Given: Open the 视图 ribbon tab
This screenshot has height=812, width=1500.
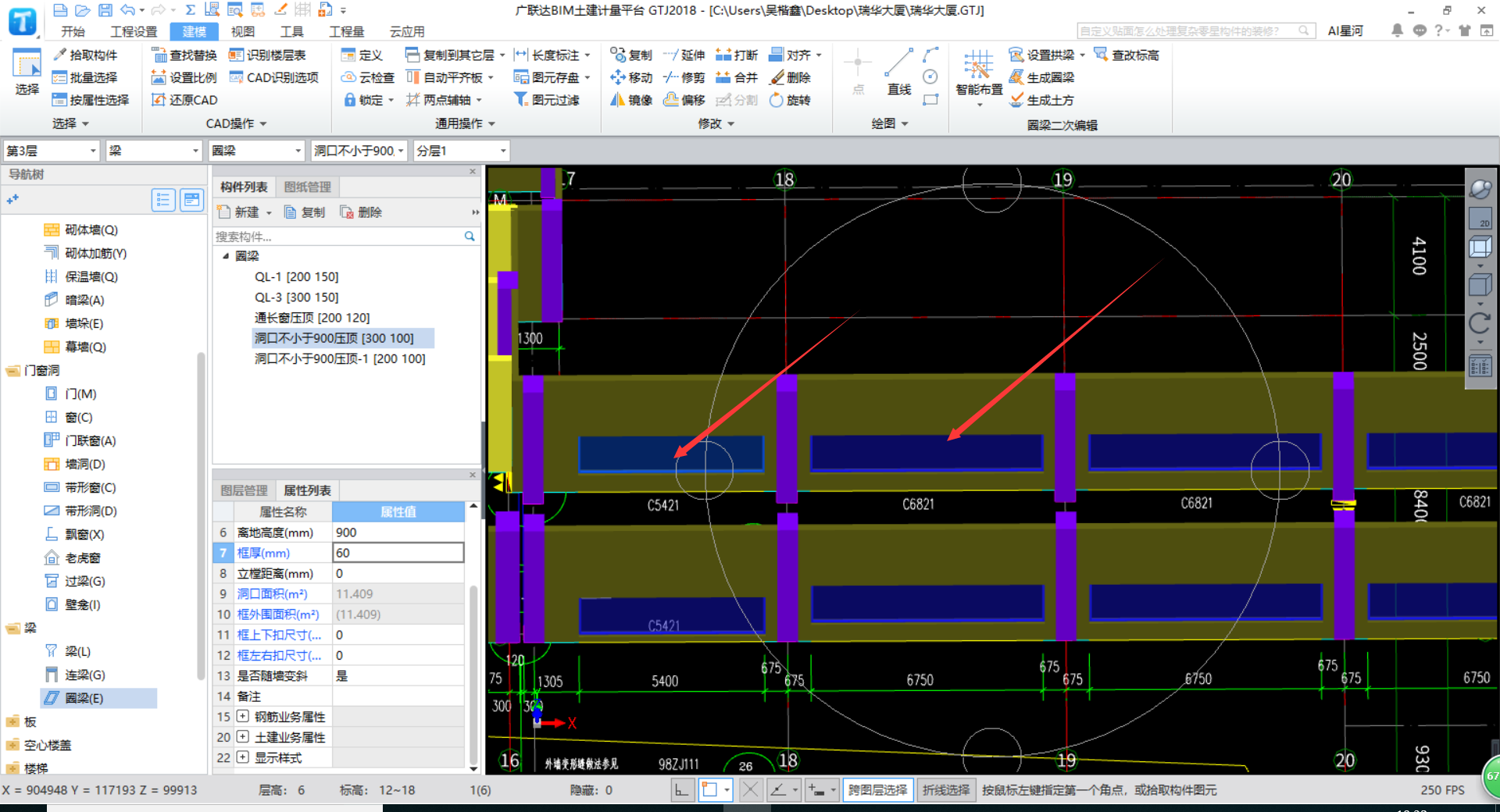Looking at the screenshot, I should click(x=242, y=31).
